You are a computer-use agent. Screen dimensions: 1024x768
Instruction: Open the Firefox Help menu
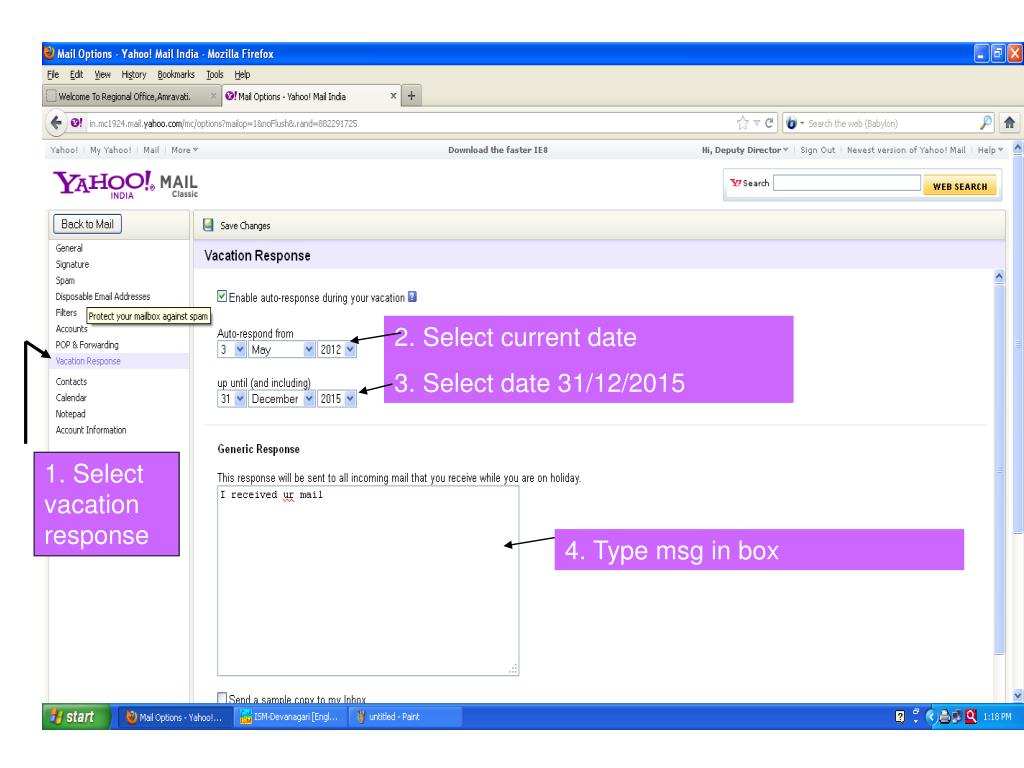tap(242, 74)
